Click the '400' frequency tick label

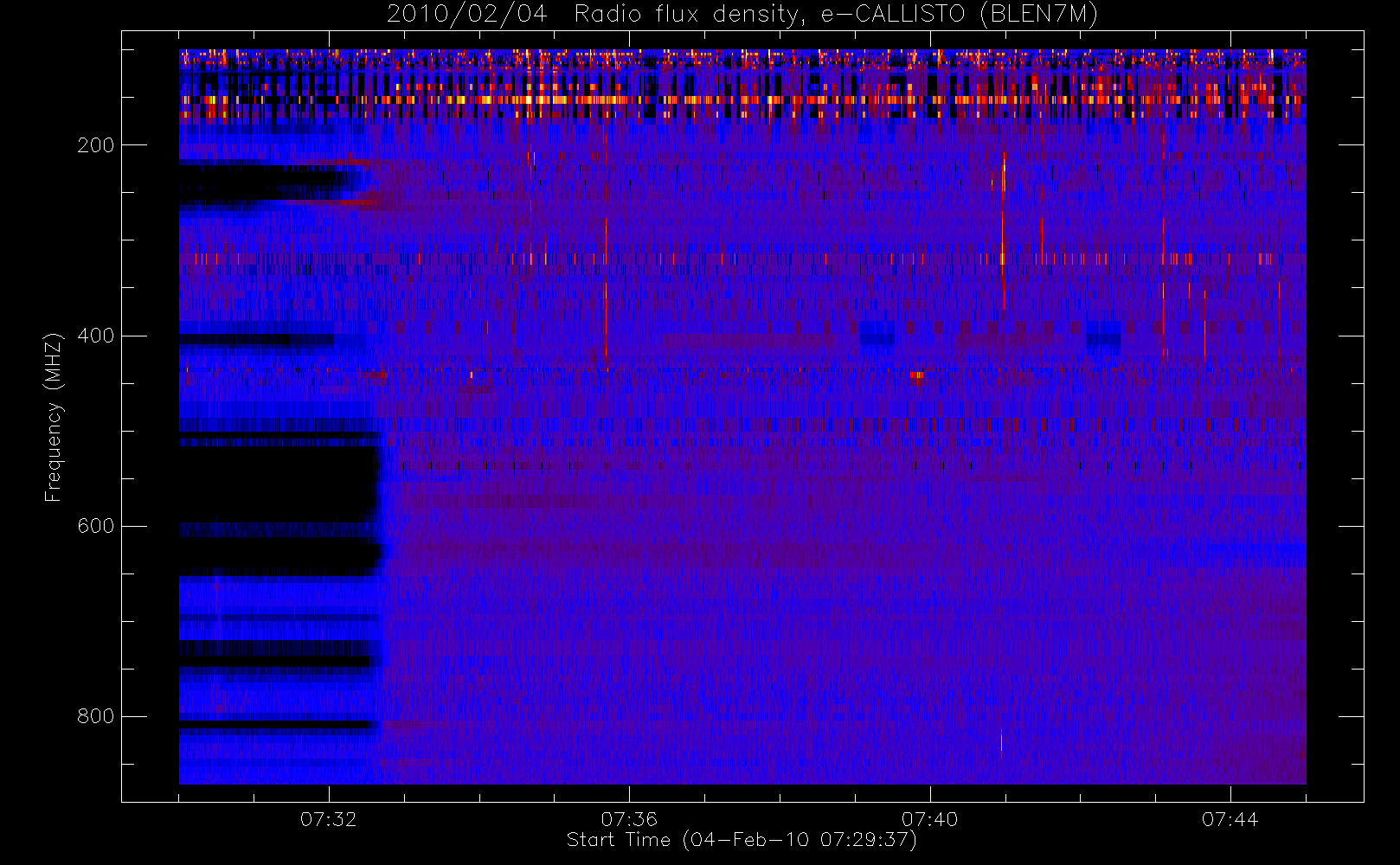95,336
